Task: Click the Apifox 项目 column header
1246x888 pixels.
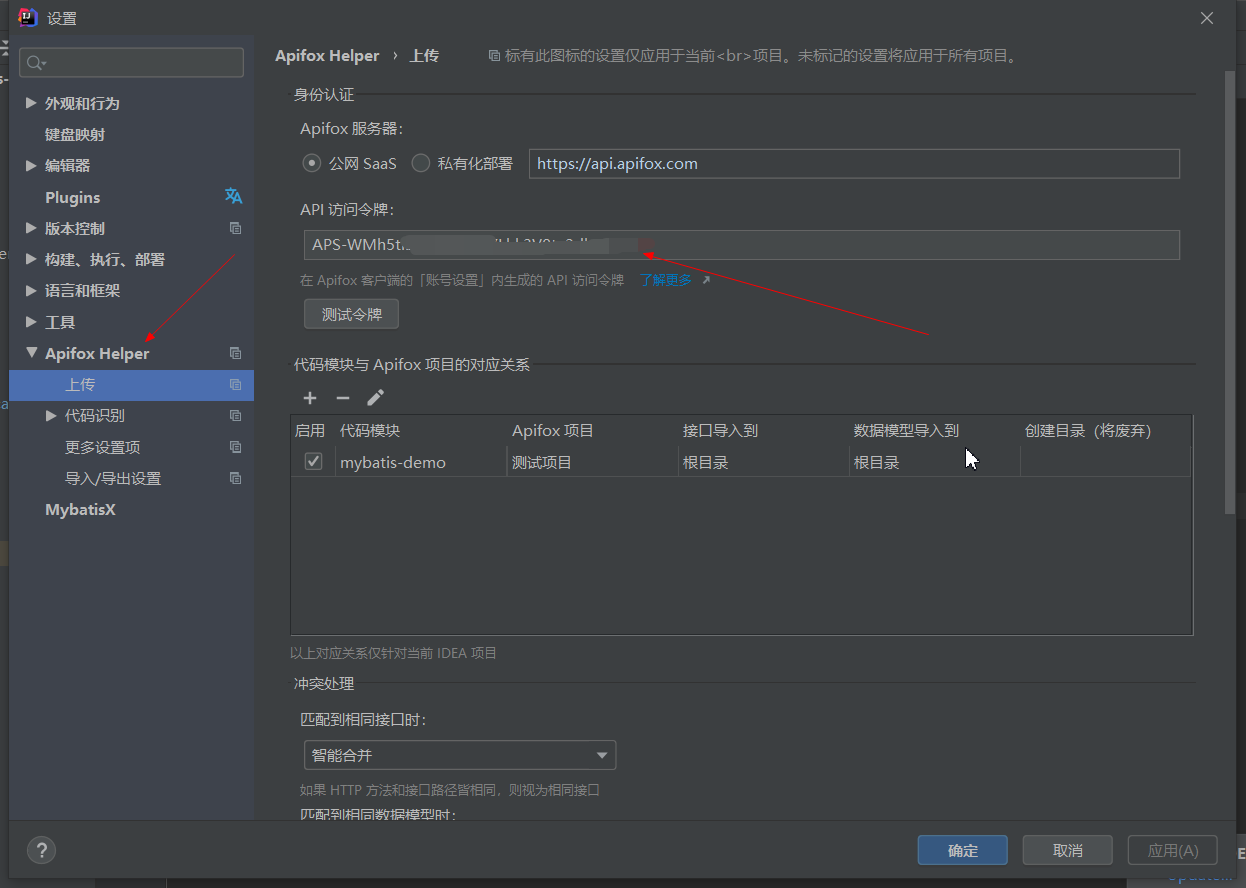Action: pos(593,431)
